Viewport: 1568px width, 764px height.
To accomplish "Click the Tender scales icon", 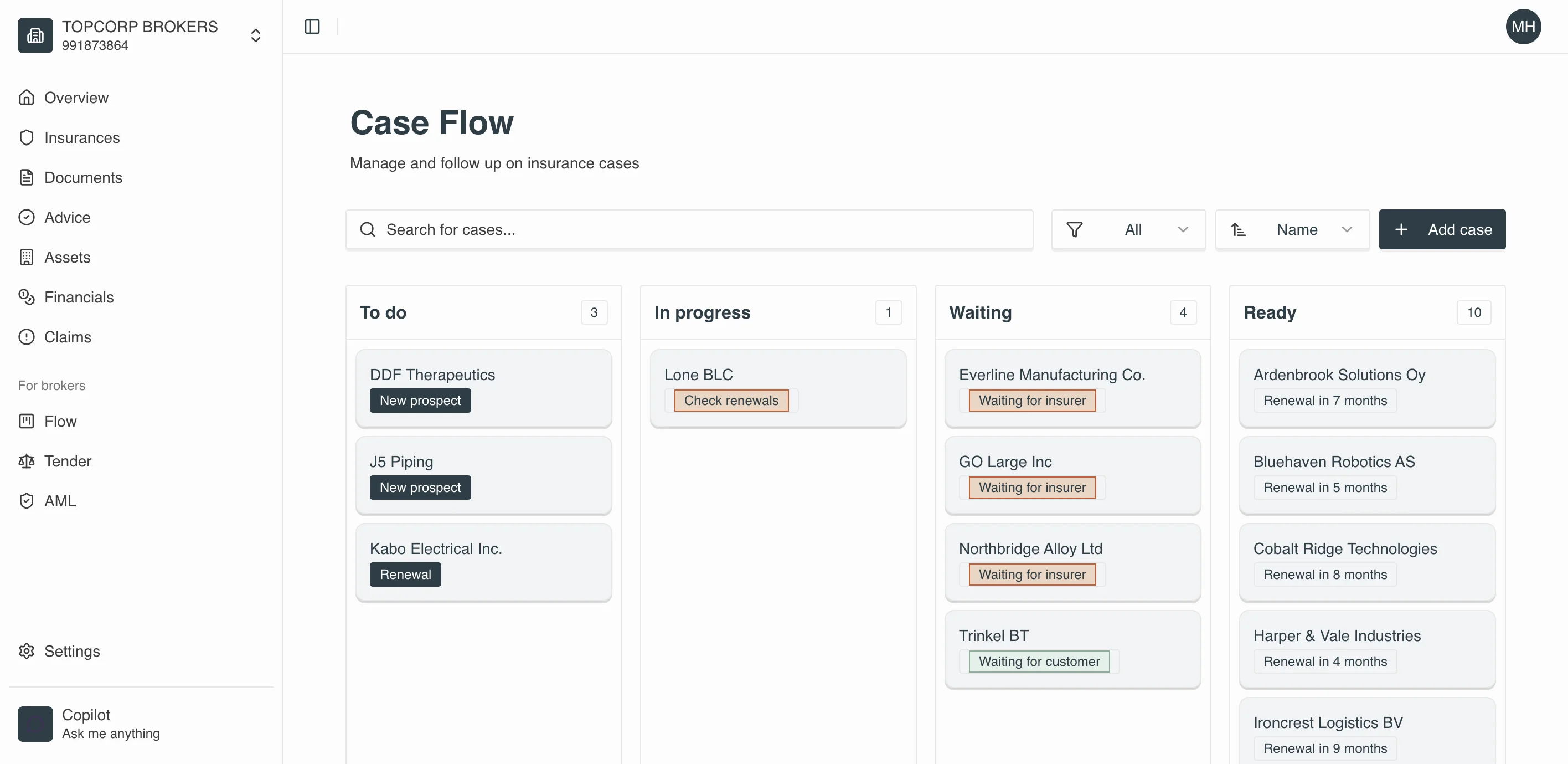I will (27, 461).
